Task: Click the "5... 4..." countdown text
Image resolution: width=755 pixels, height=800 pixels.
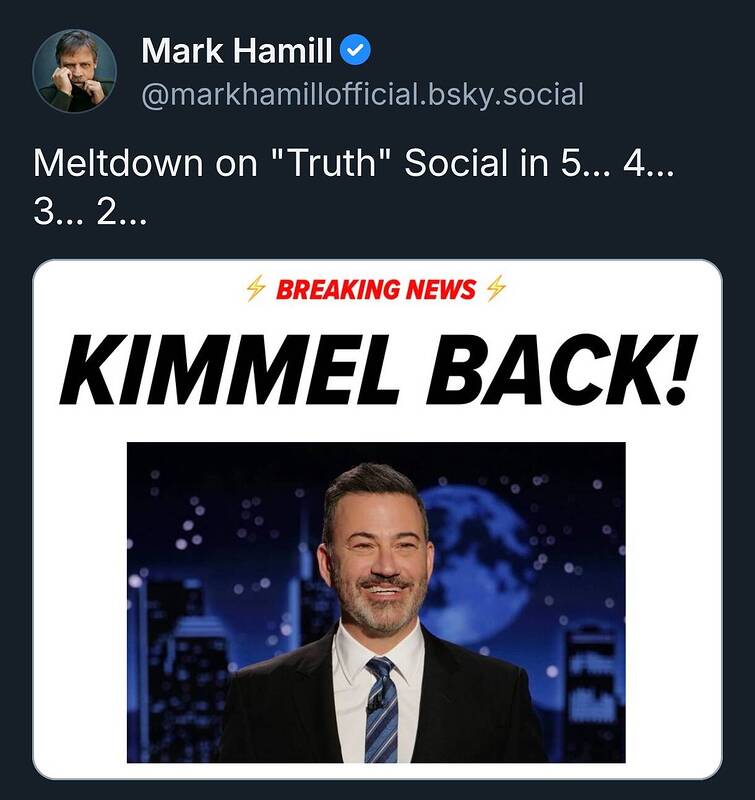Action: point(618,164)
